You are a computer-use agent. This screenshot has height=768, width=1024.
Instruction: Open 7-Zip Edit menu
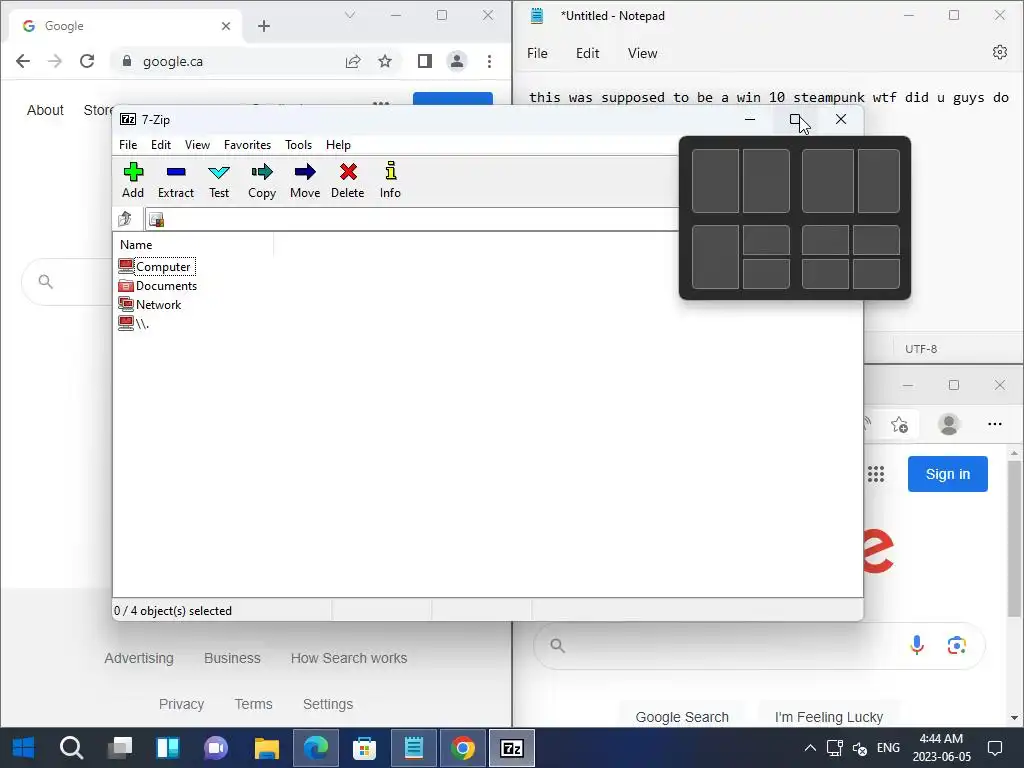[161, 145]
